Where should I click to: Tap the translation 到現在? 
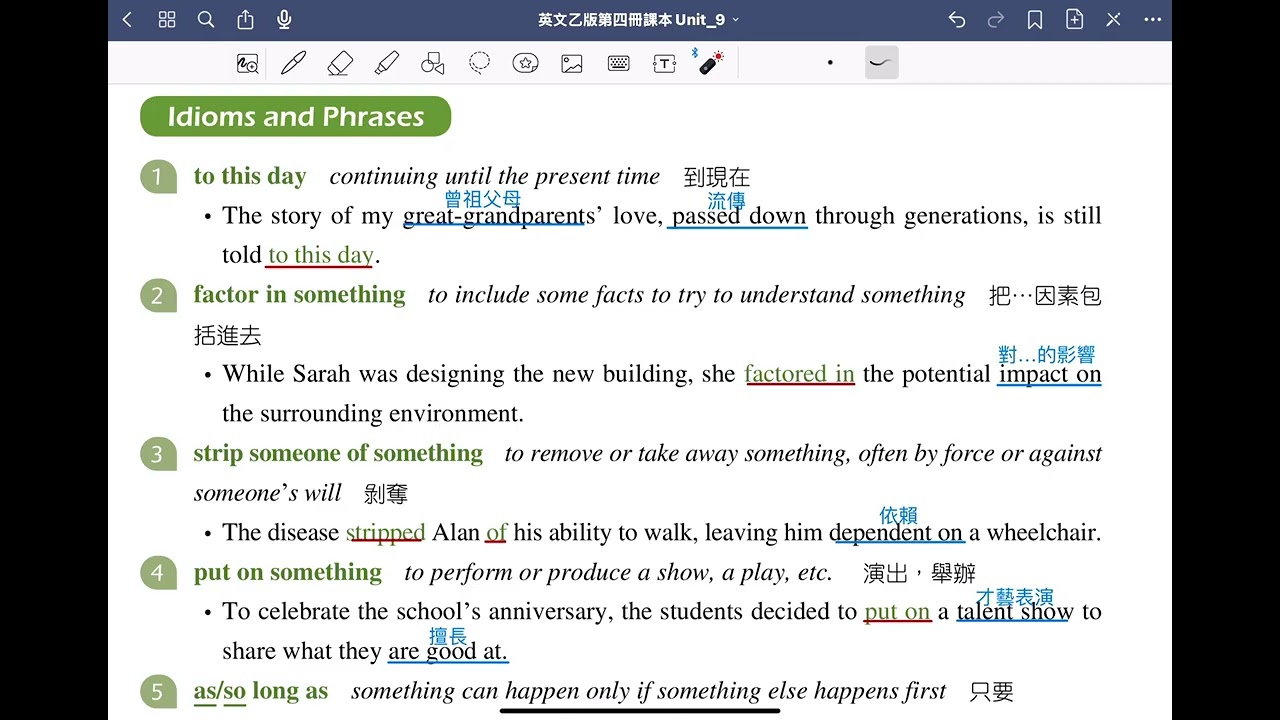click(717, 178)
